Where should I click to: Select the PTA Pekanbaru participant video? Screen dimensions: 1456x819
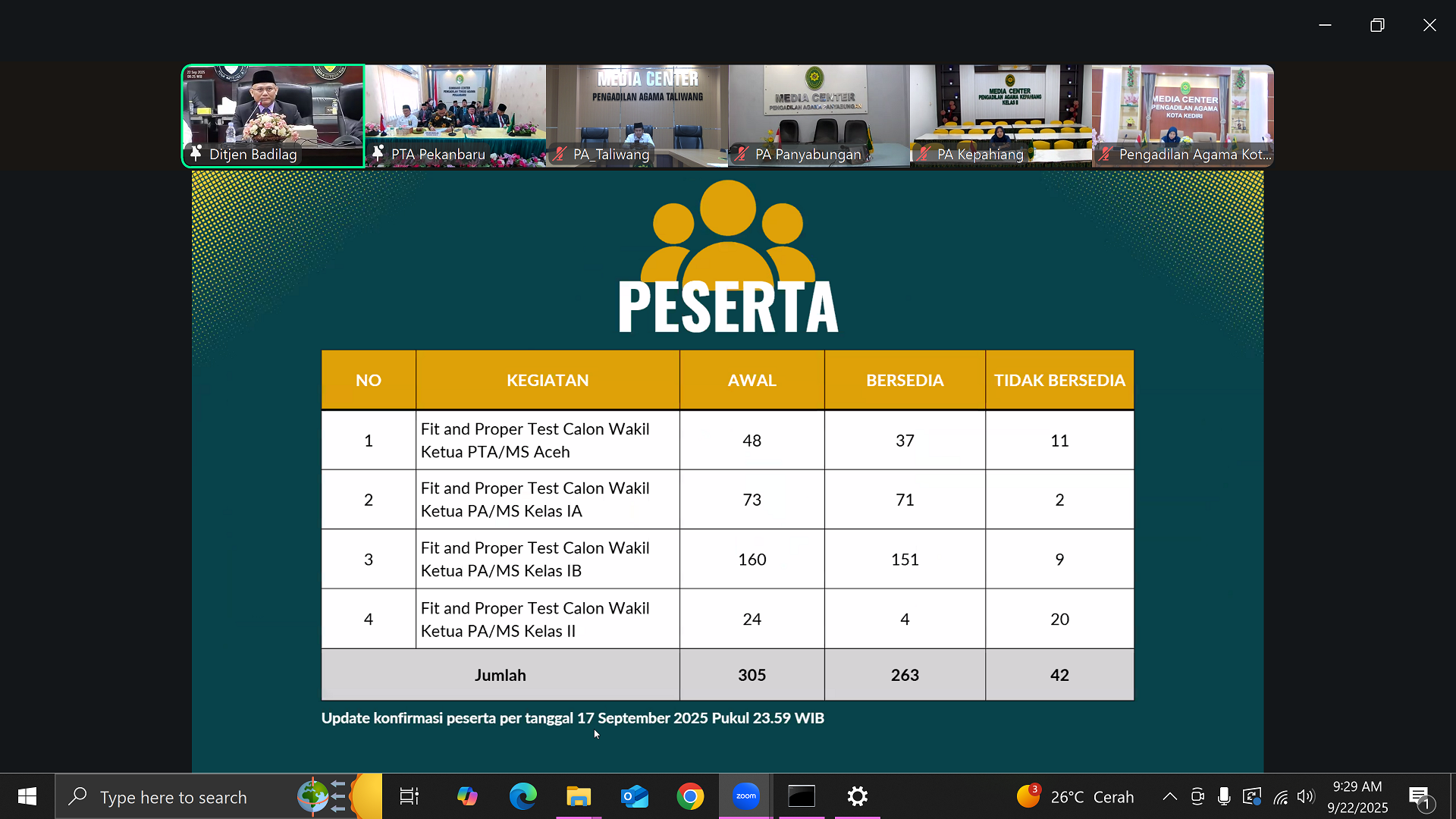click(x=455, y=106)
